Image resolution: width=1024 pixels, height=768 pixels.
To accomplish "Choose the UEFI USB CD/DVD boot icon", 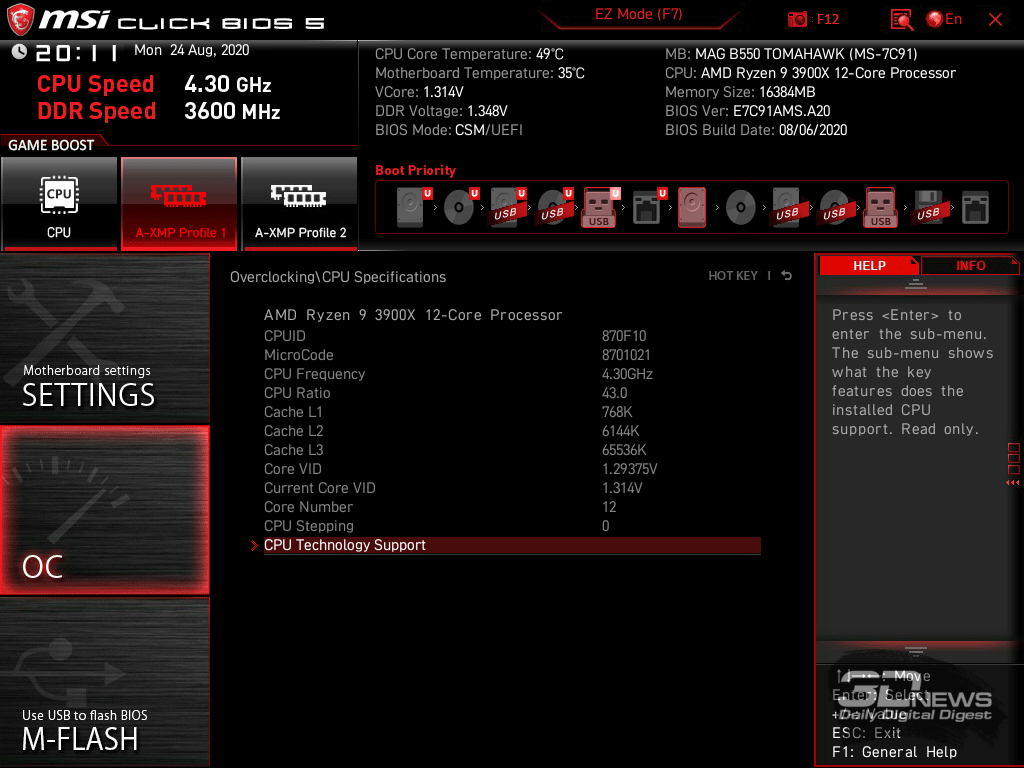I will (x=554, y=207).
